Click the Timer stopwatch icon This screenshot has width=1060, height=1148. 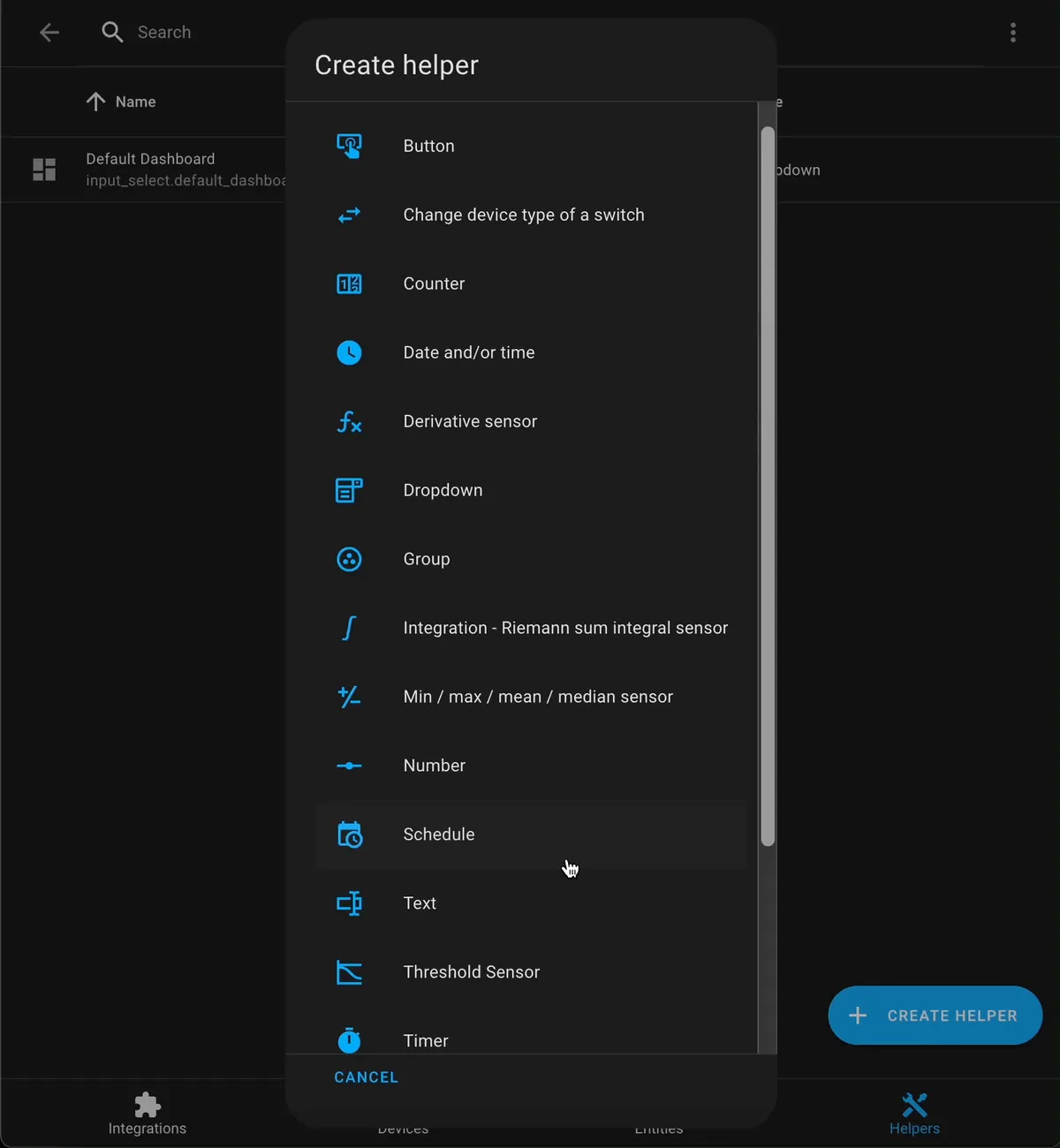349,1040
